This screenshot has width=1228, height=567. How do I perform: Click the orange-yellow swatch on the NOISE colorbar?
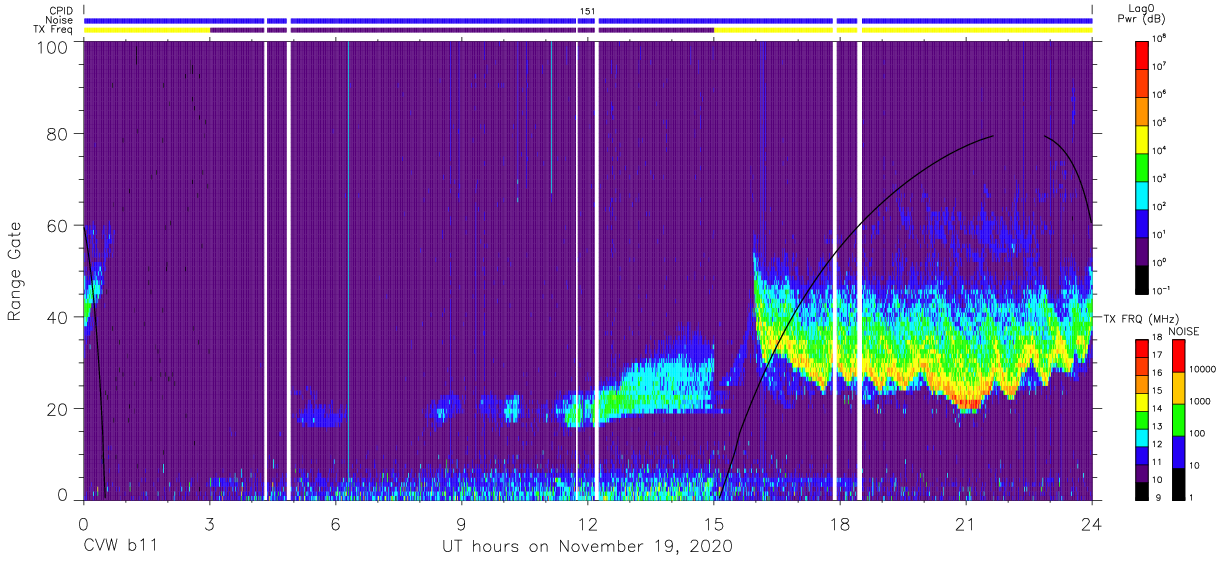1179,388
